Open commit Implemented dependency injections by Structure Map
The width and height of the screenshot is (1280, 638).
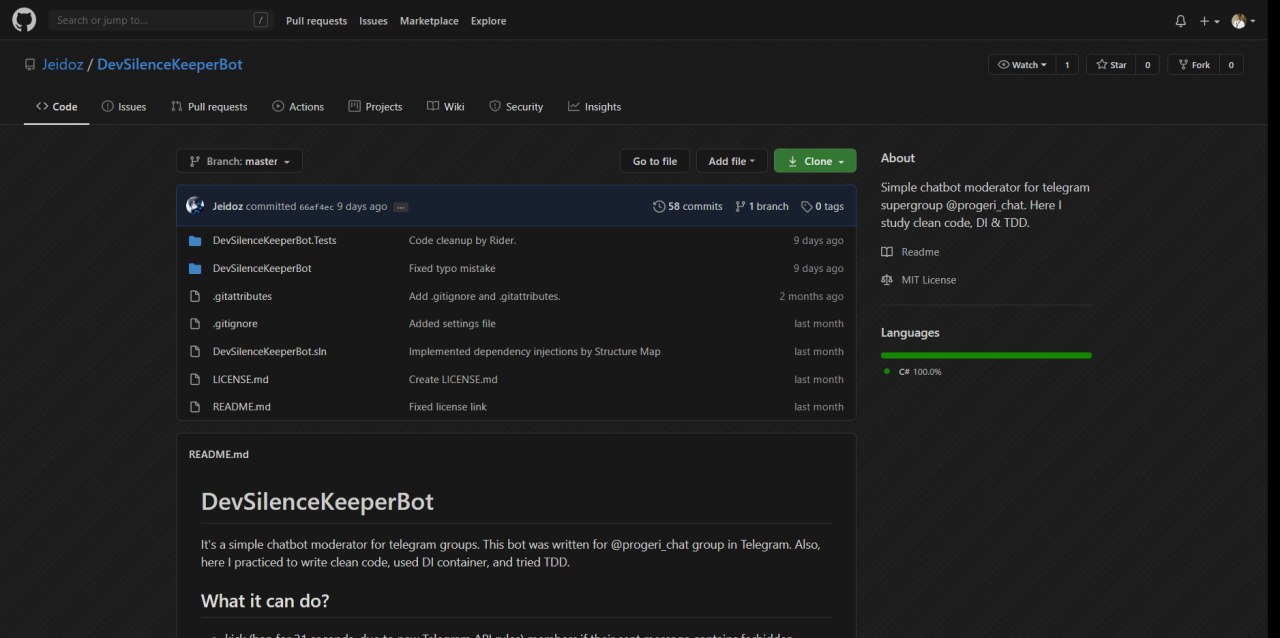(535, 351)
